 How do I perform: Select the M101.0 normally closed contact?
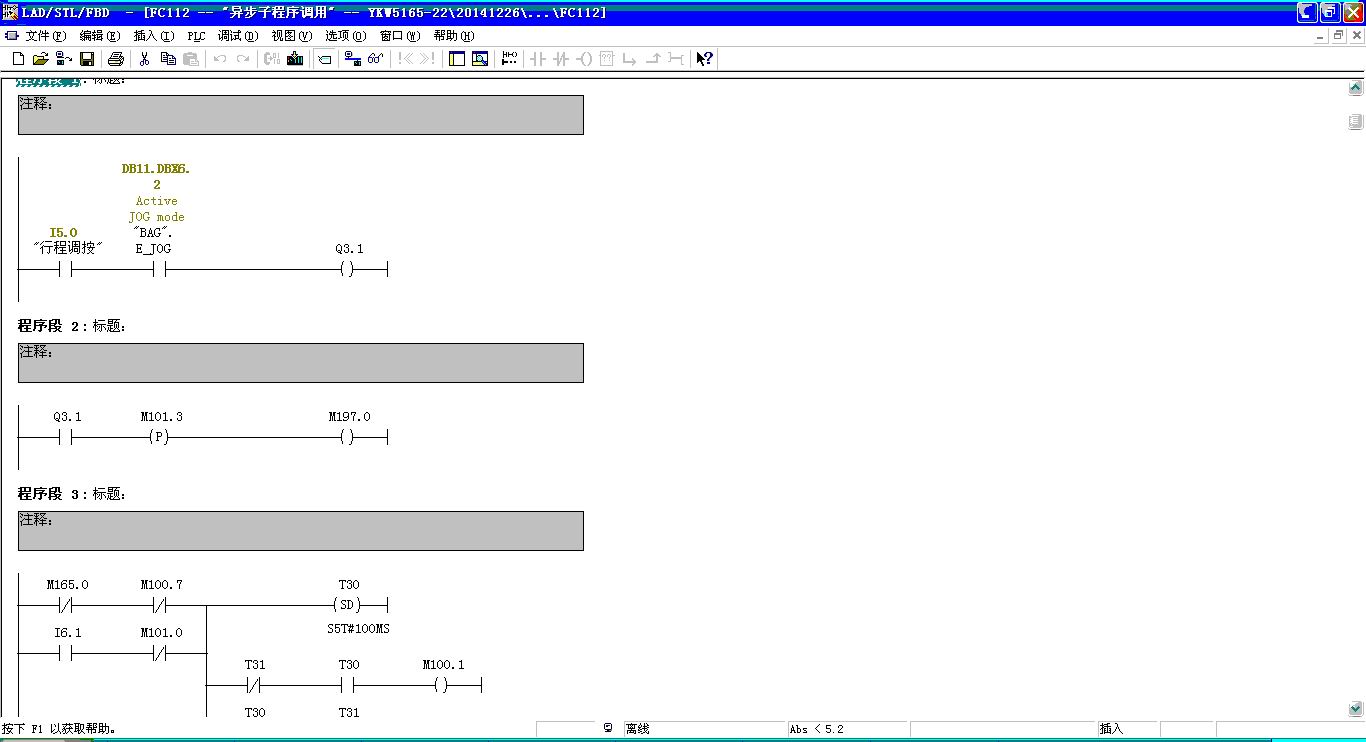[159, 653]
